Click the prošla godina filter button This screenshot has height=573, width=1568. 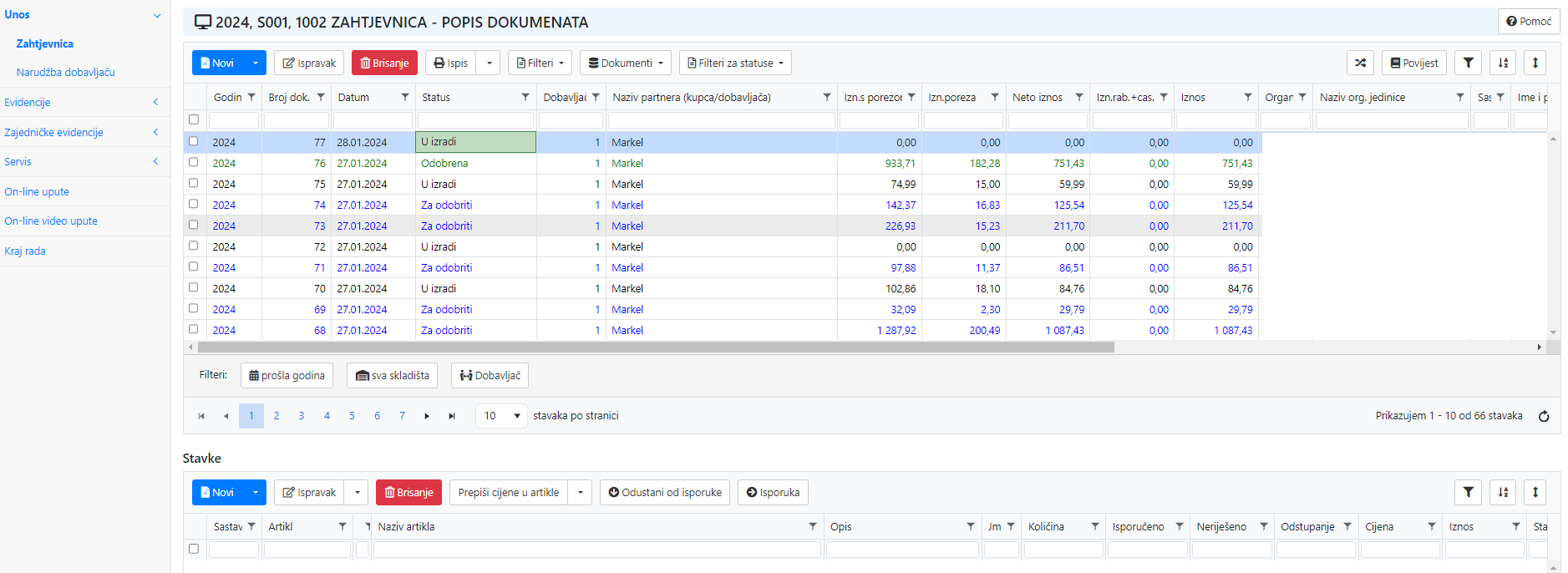pyautogui.click(x=287, y=375)
